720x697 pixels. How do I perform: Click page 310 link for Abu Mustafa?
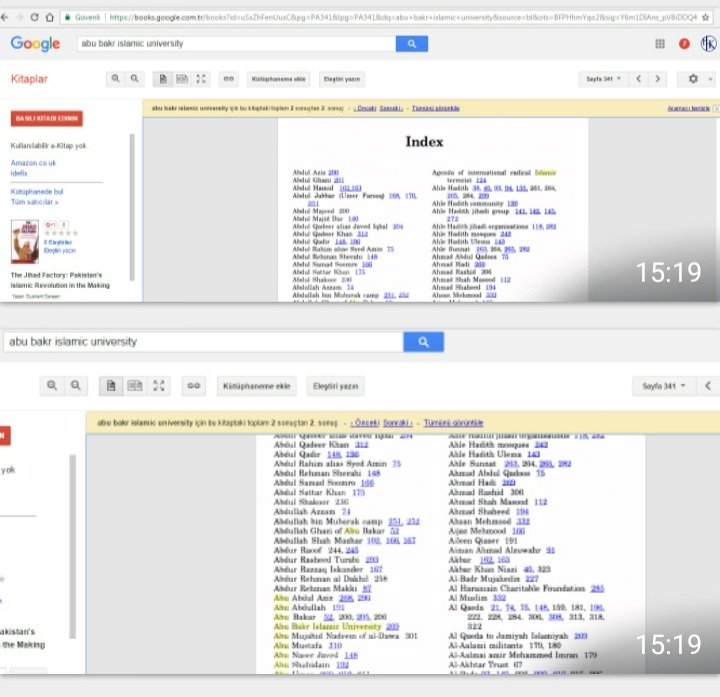[335, 646]
